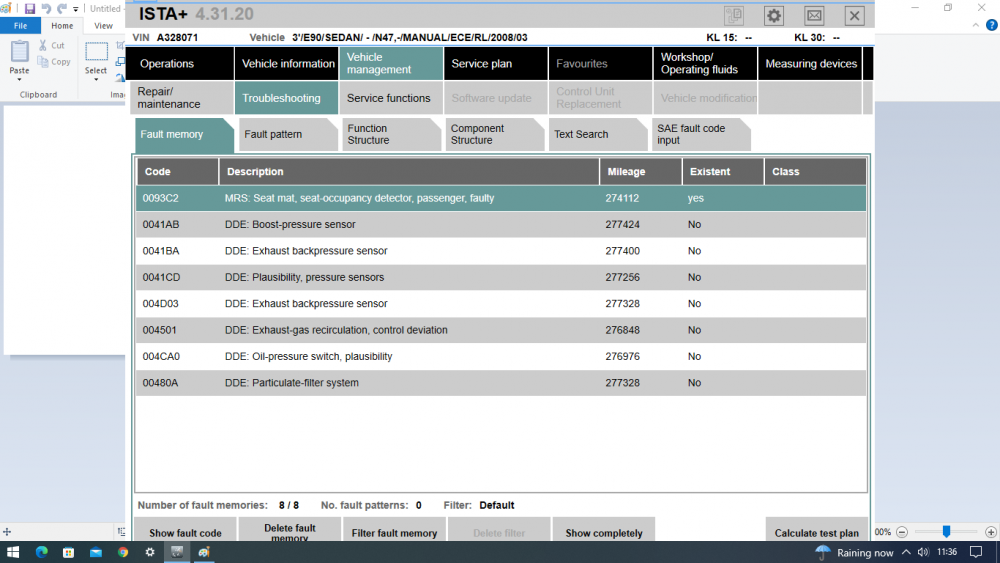Open the operations list document icon
Screen dimensions: 1000x563
pyautogui.click(x=733, y=15)
